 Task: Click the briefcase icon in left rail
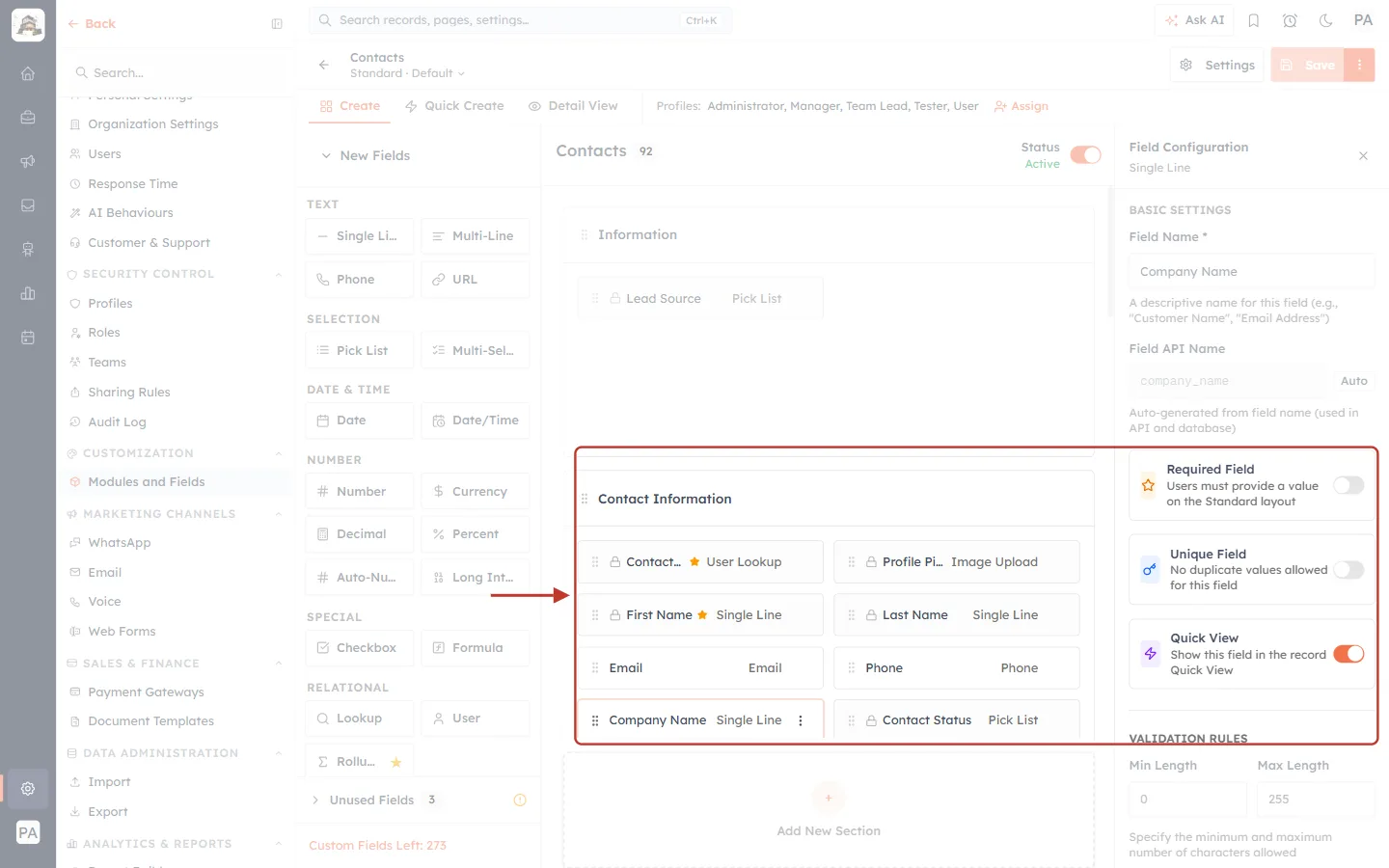28,117
